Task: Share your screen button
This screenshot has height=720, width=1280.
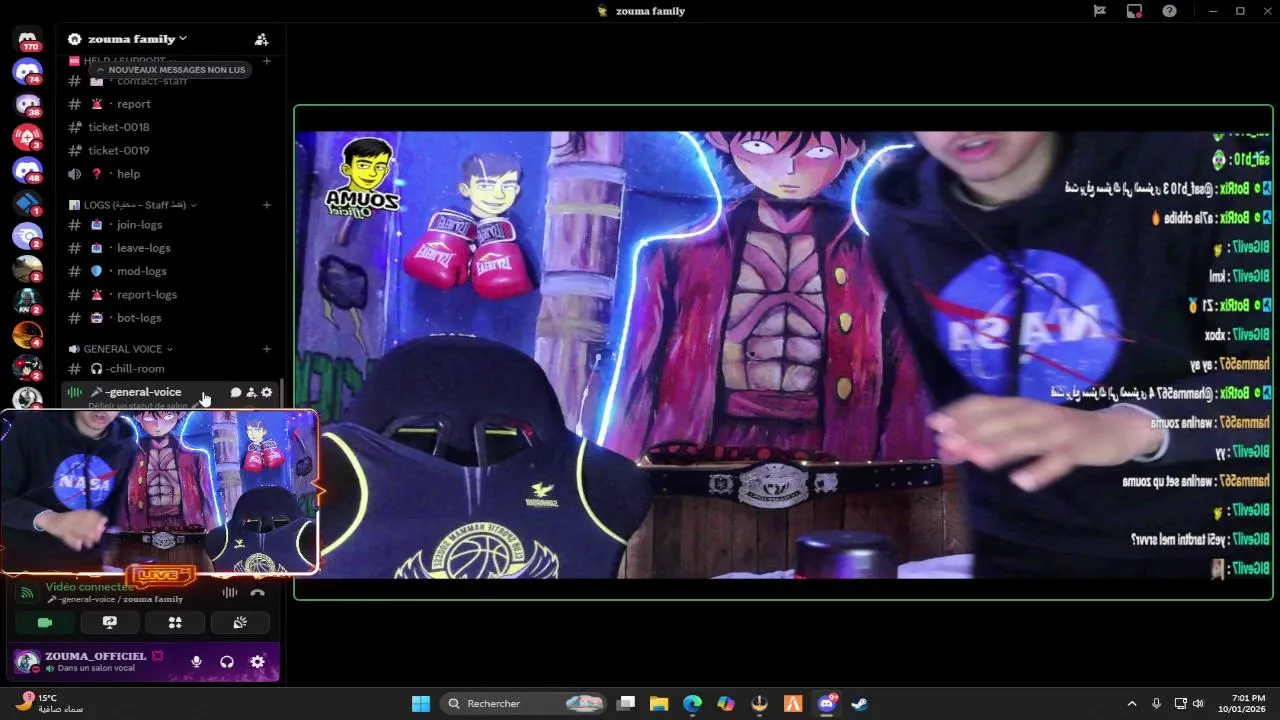Action: point(110,622)
